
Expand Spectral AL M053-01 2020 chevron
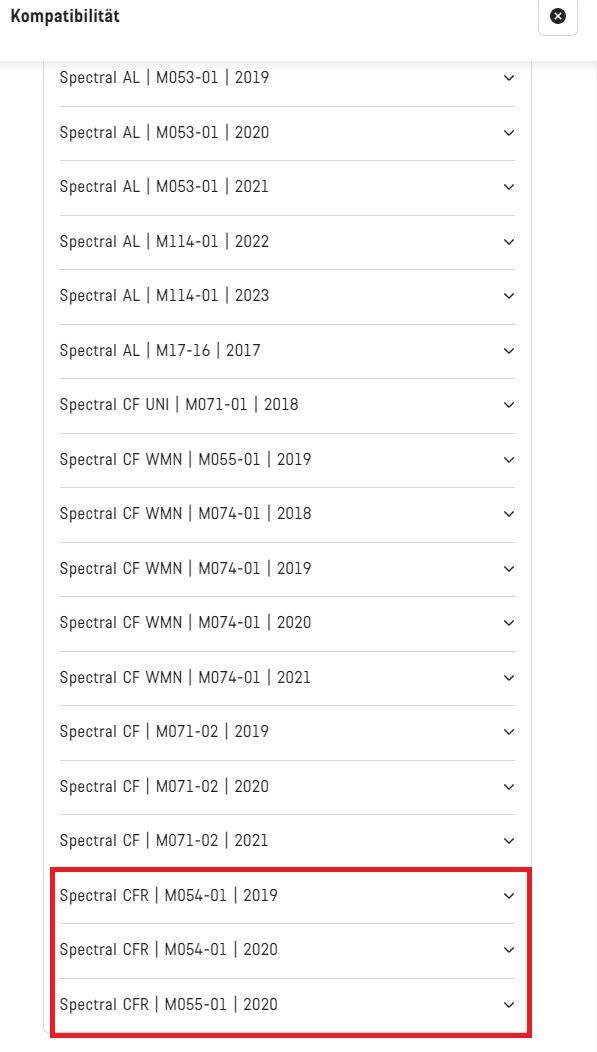(x=509, y=133)
